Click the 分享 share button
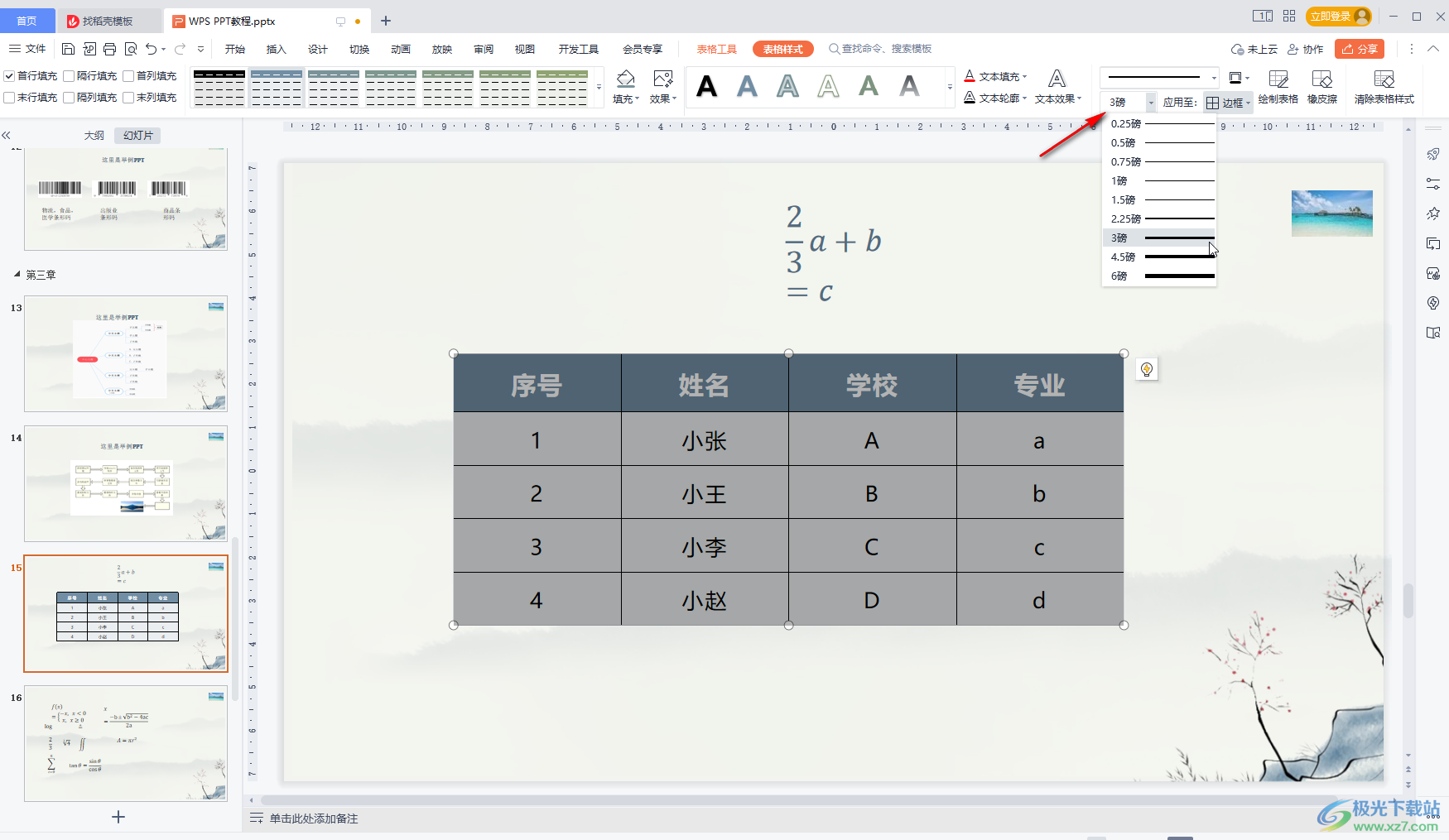Screen dimensions: 1449x840 pos(1360,49)
